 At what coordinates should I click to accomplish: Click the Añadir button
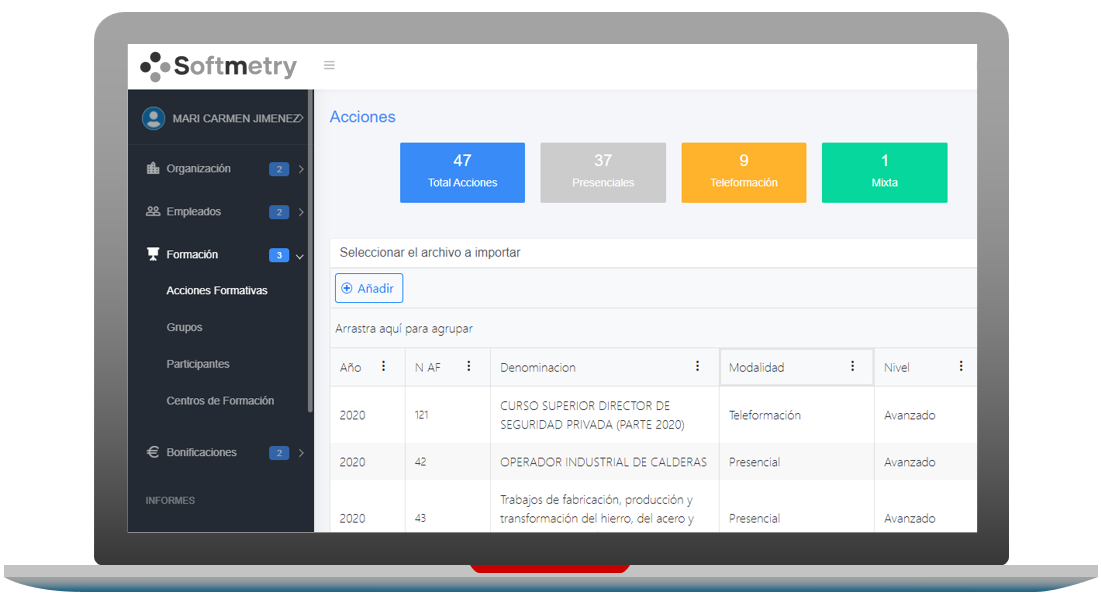coord(369,288)
